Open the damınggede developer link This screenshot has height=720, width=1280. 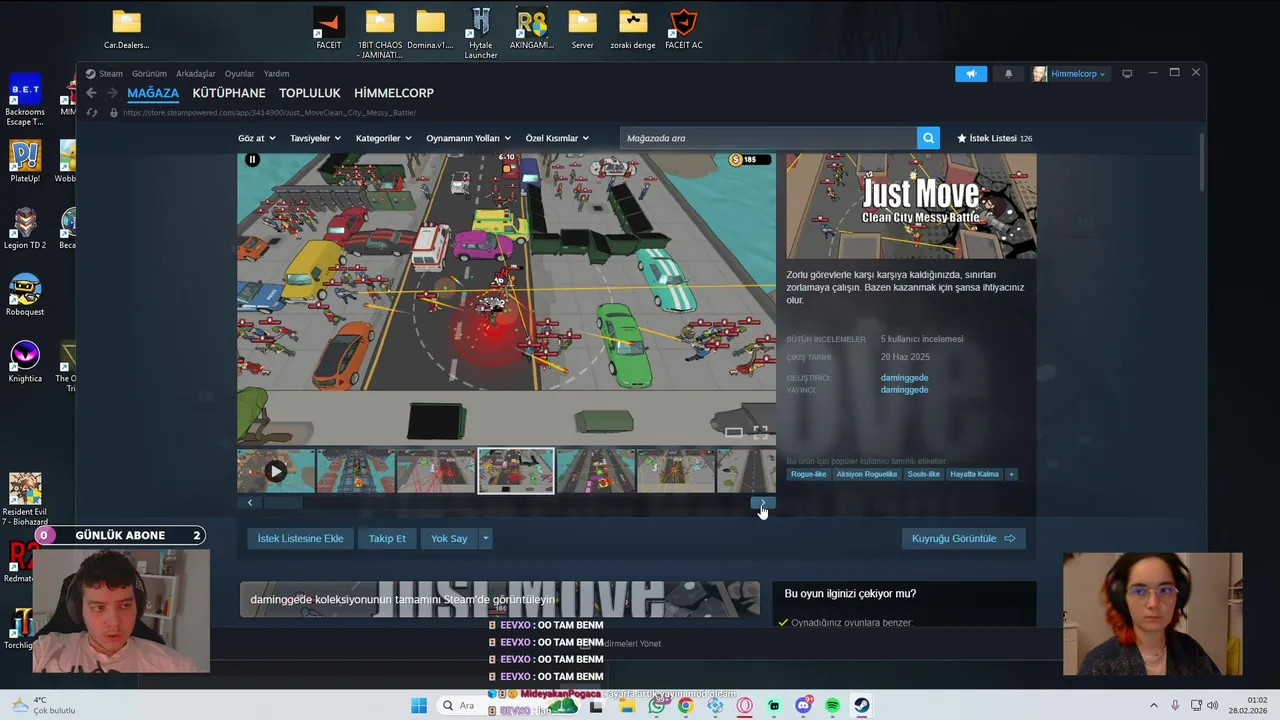click(904, 378)
